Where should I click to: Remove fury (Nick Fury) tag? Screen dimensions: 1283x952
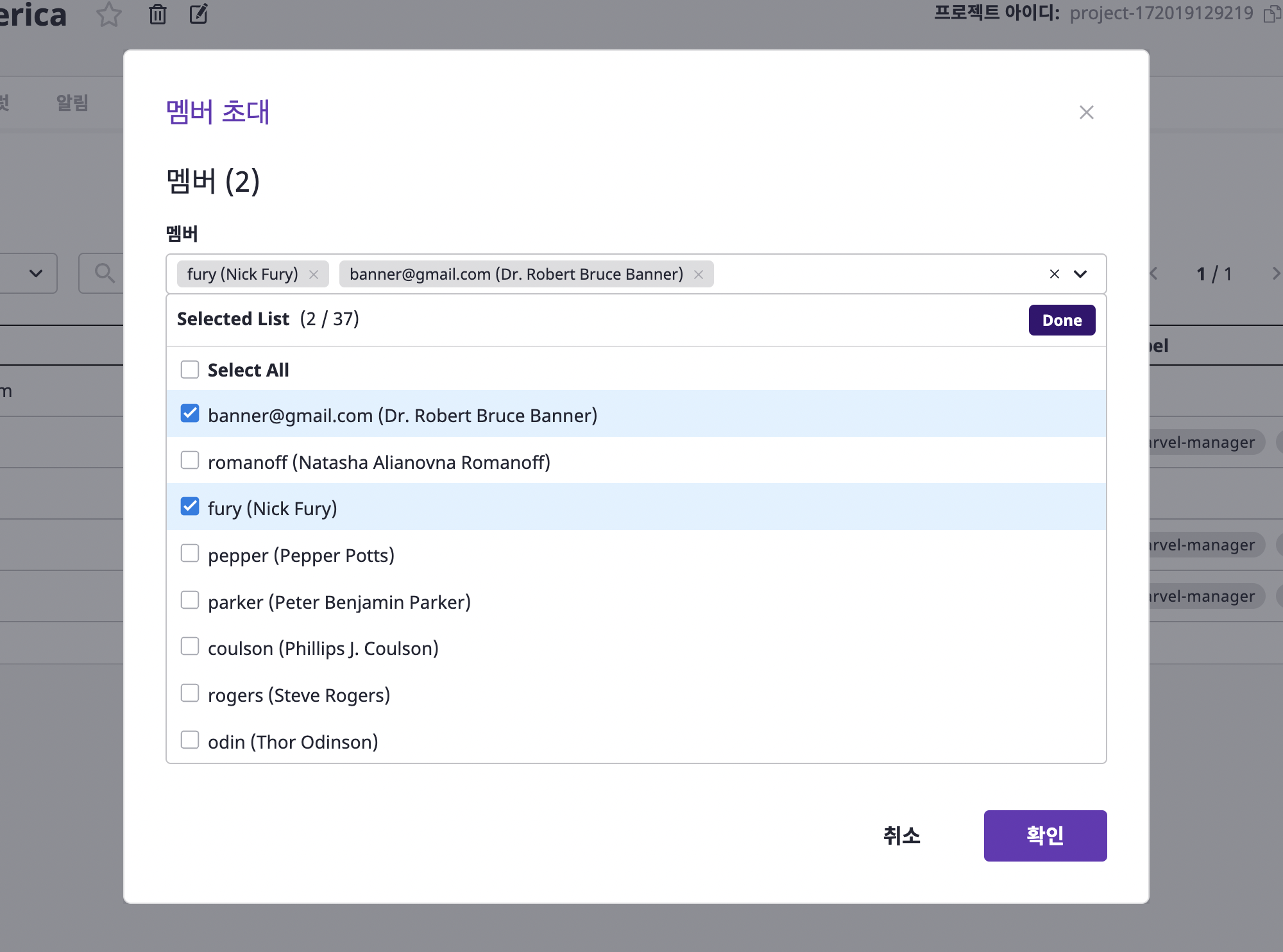point(314,275)
